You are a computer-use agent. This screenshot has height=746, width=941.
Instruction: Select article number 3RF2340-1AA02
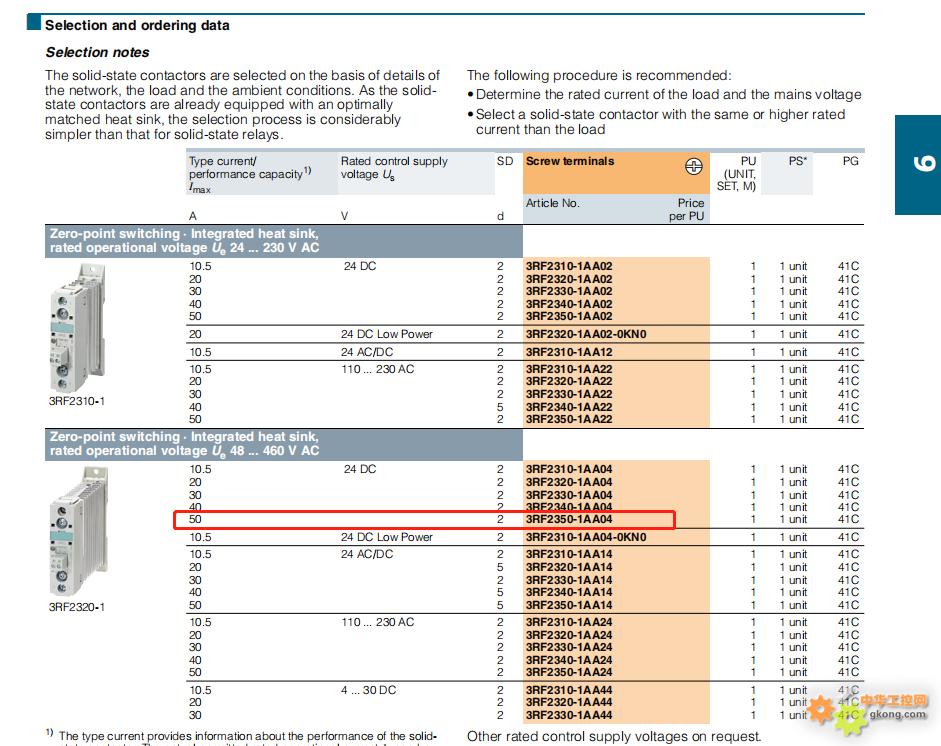coord(569,304)
